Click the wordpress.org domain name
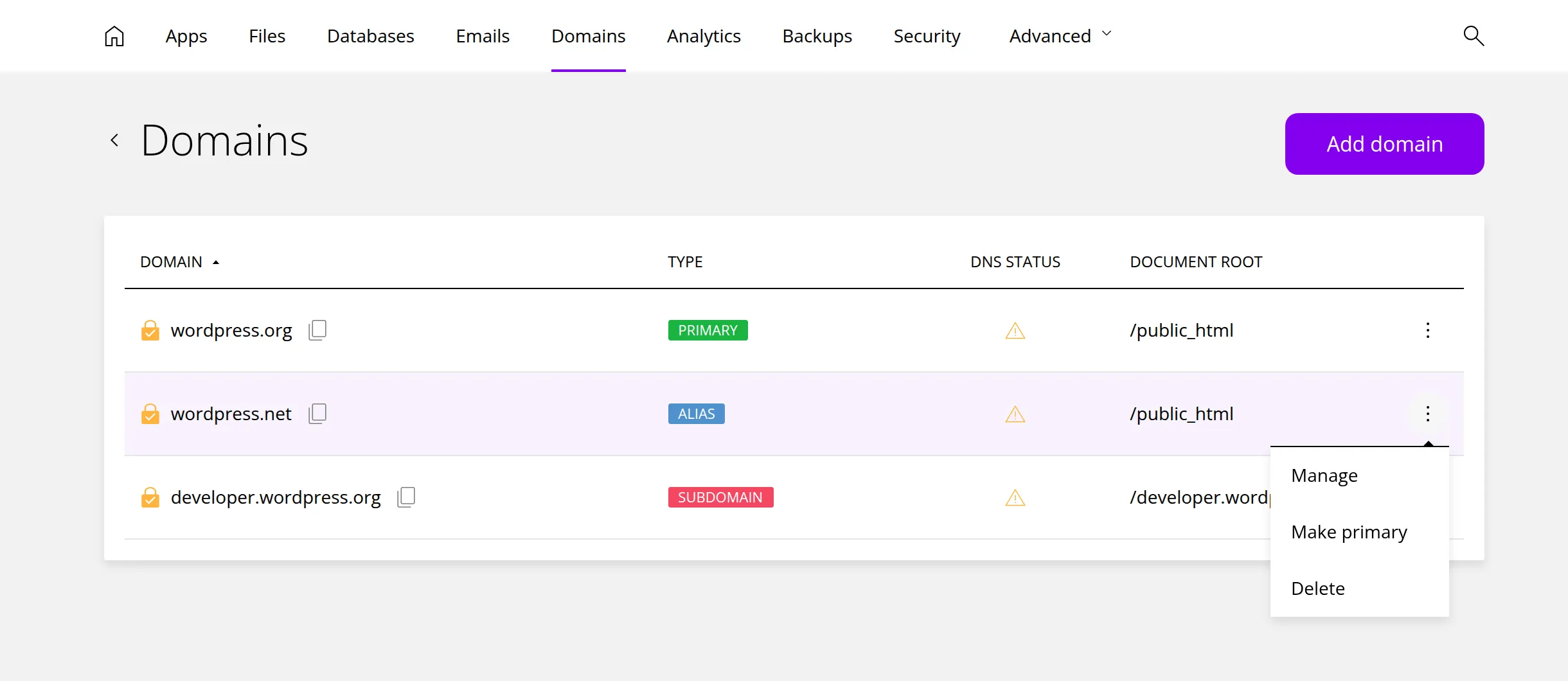Screen dimensions: 1568x681 (231, 330)
